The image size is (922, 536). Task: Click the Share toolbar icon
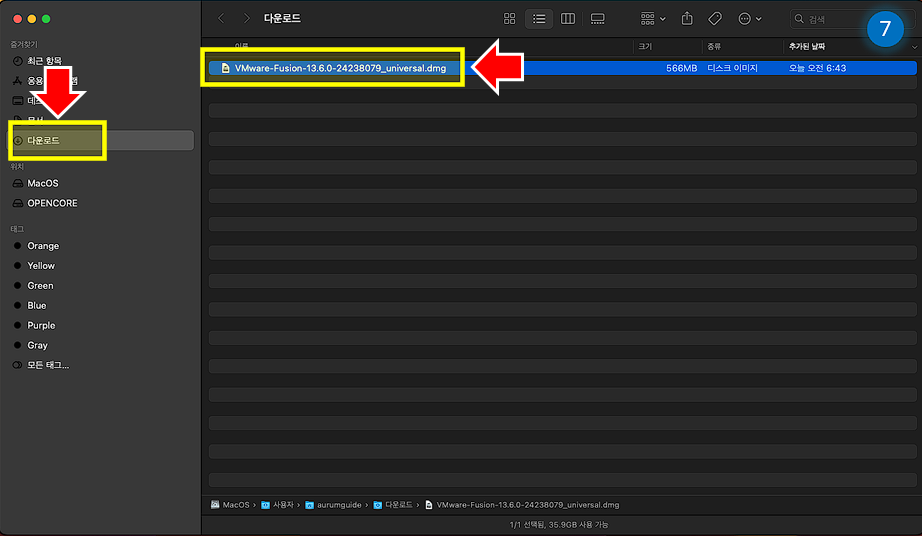pyautogui.click(x=687, y=19)
